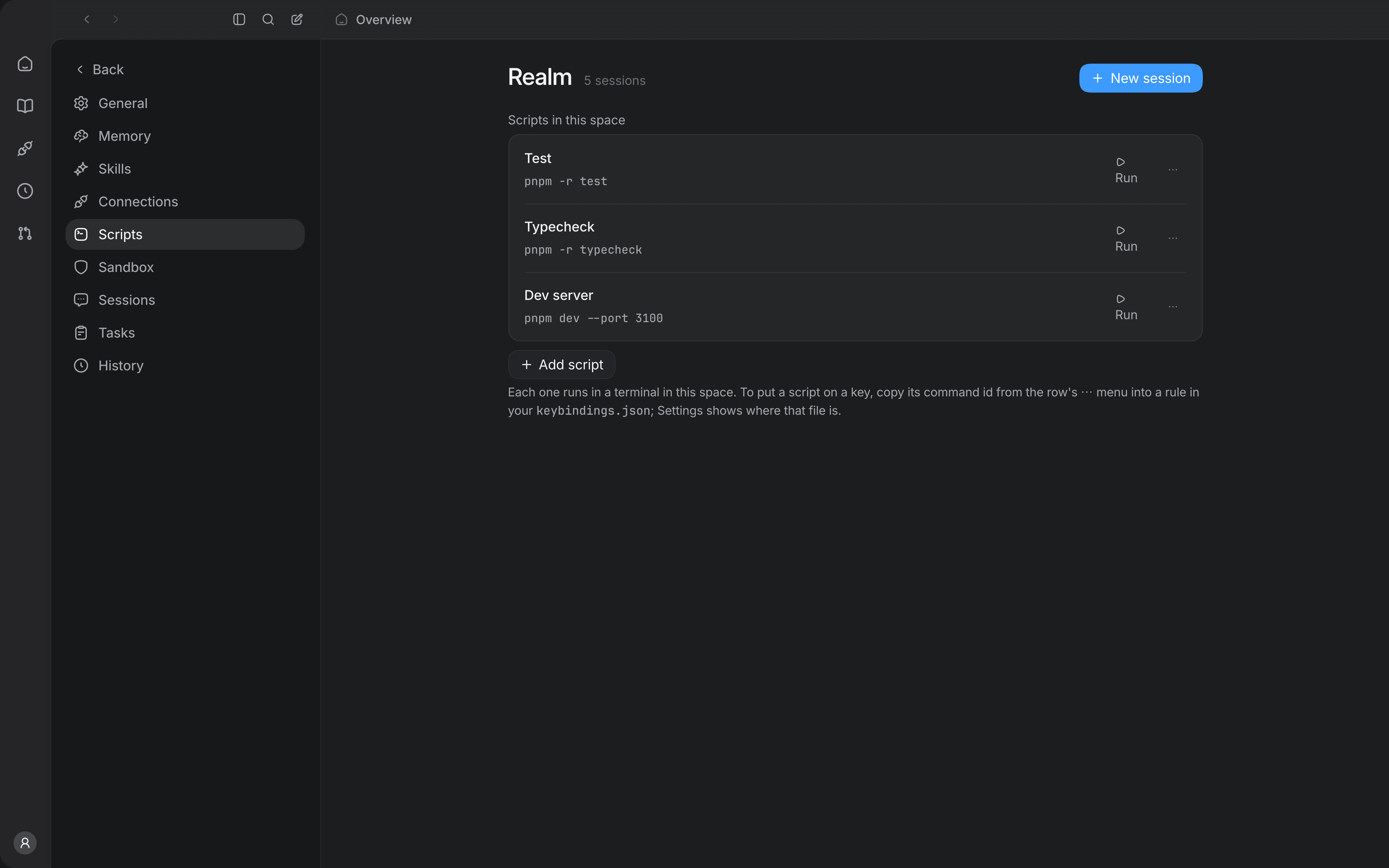Open Skills settings
Viewport: 1389px width, 868px height.
click(185, 169)
